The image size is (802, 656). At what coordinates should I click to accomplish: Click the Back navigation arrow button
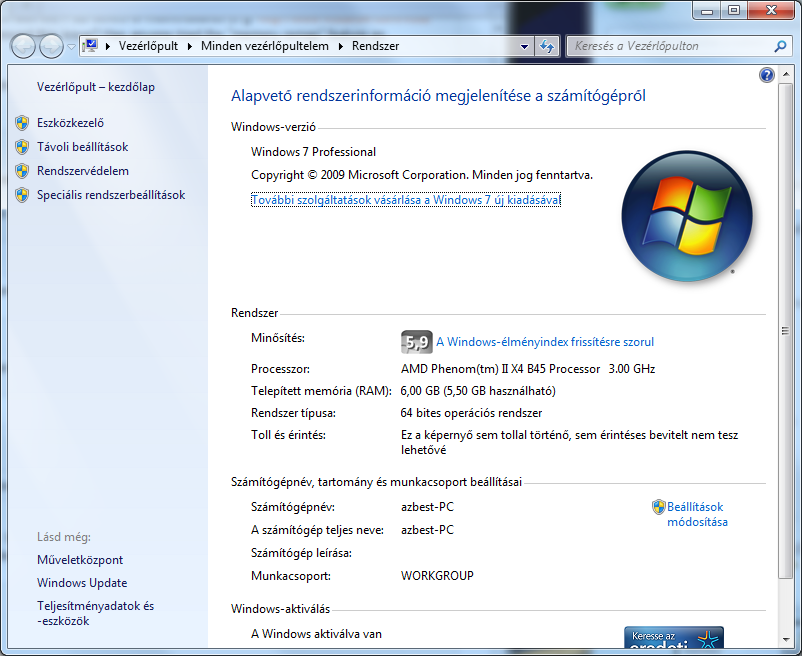(x=23, y=47)
